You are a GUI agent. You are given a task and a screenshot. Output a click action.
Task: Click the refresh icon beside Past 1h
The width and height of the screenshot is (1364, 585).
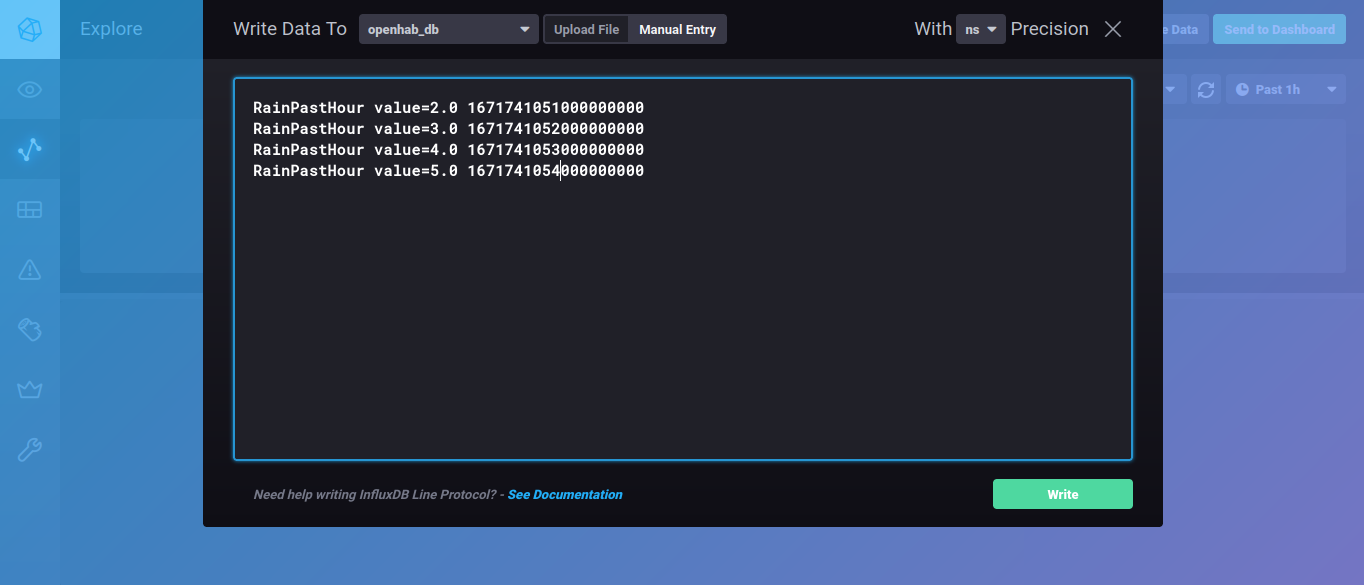pos(1206,90)
